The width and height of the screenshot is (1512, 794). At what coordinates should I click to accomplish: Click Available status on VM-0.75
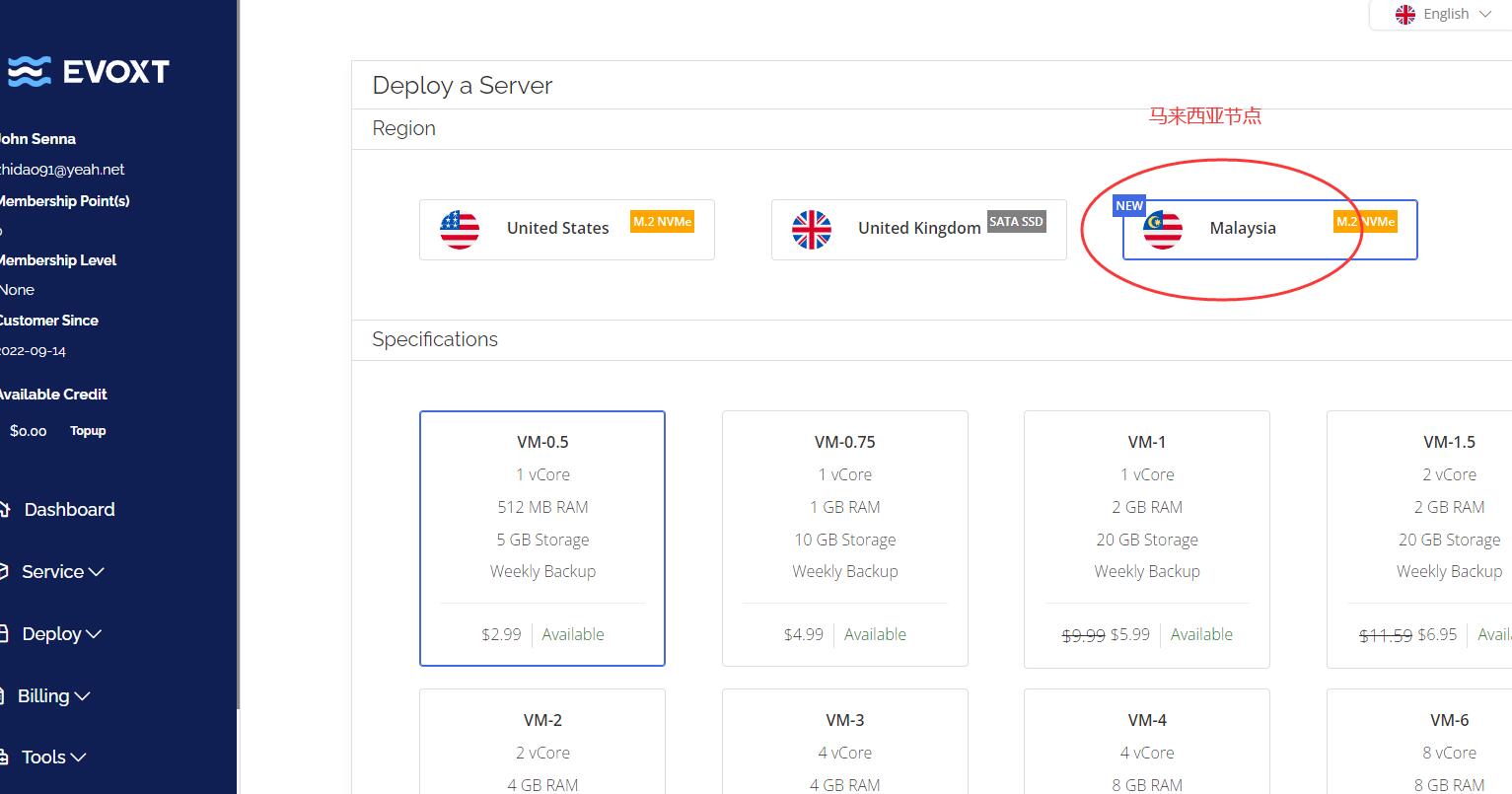click(875, 634)
